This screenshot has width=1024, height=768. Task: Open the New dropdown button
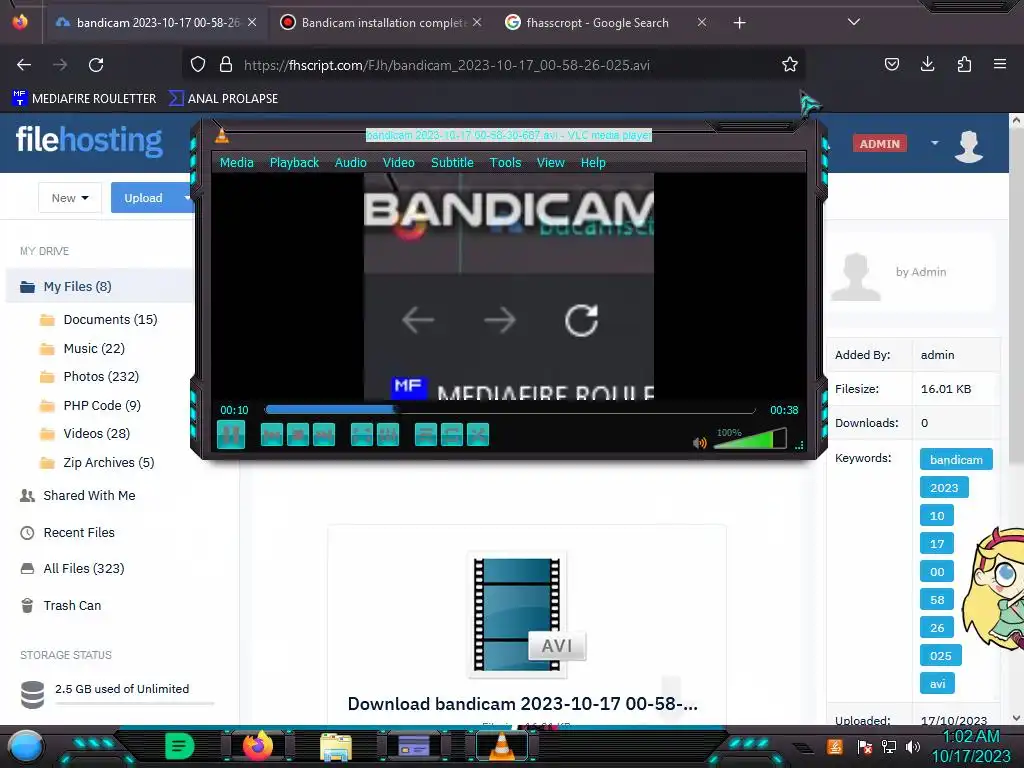[x=70, y=198]
